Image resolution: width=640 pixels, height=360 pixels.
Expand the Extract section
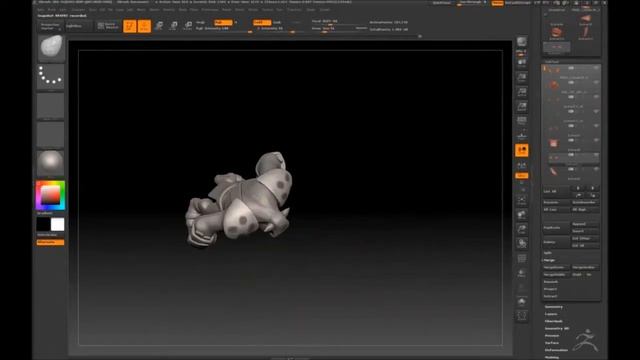pos(550,296)
